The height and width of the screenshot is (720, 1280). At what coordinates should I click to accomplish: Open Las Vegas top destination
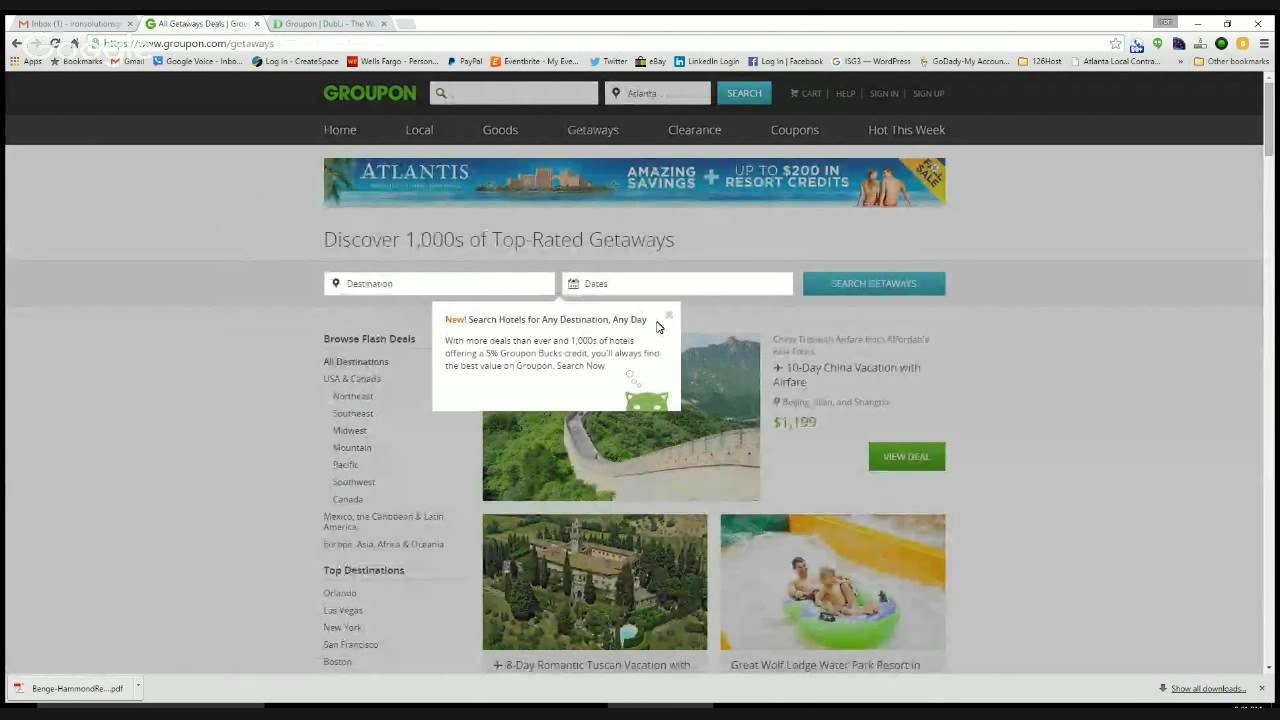343,610
